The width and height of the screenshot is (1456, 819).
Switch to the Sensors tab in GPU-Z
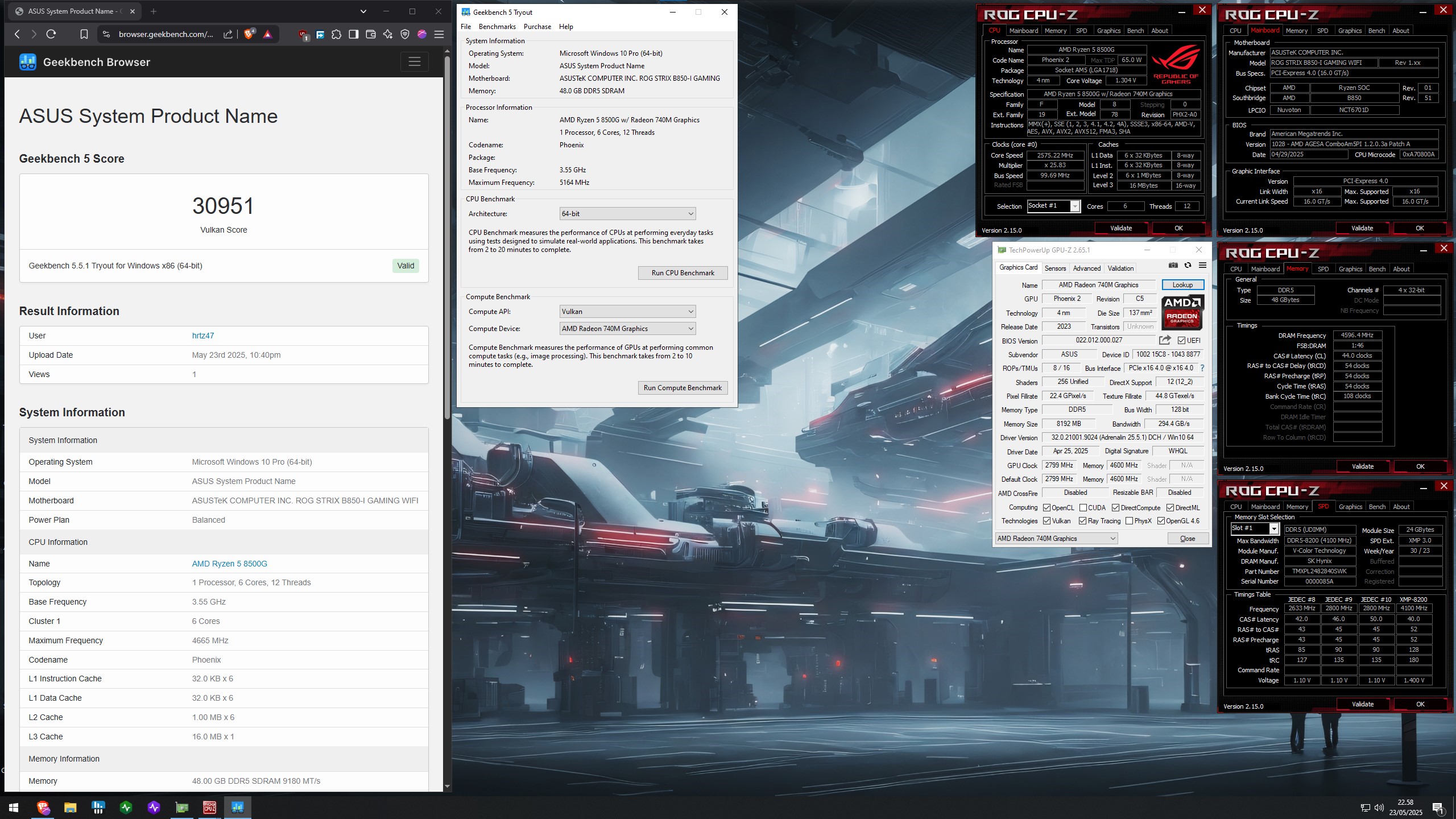click(1055, 268)
